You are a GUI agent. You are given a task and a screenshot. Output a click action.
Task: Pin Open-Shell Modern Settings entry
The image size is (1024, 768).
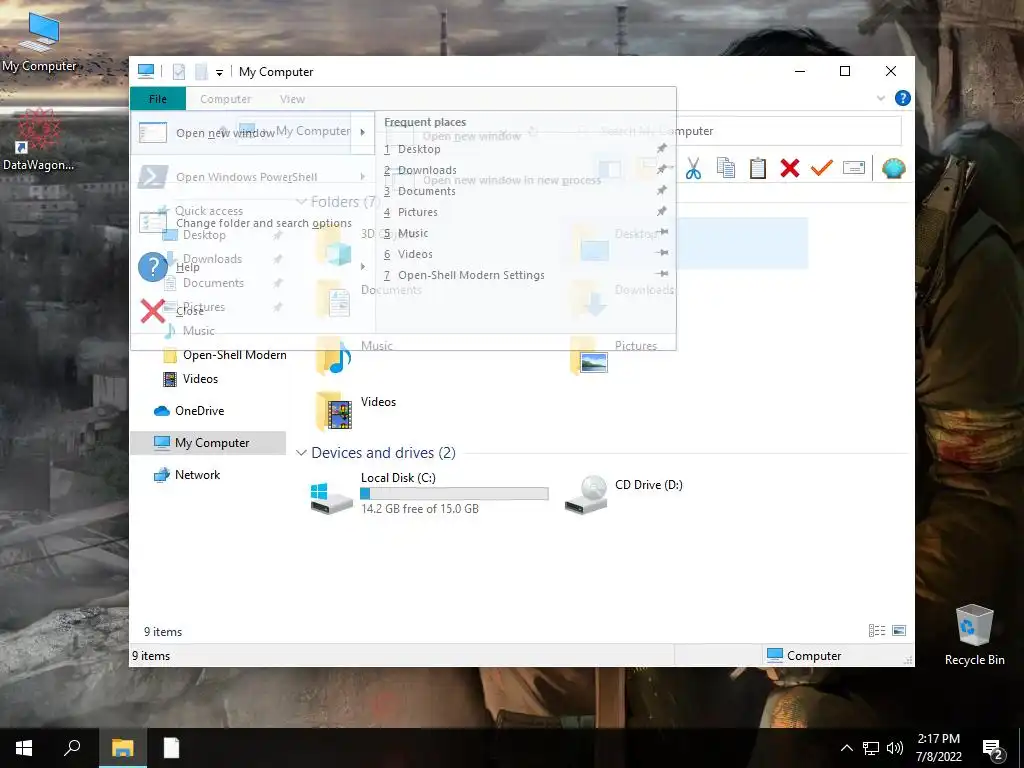[x=662, y=274]
